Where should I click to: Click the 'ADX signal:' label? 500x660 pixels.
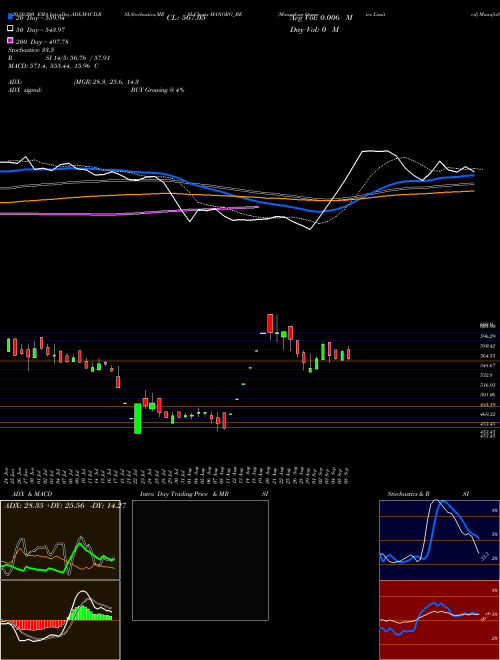[25, 90]
